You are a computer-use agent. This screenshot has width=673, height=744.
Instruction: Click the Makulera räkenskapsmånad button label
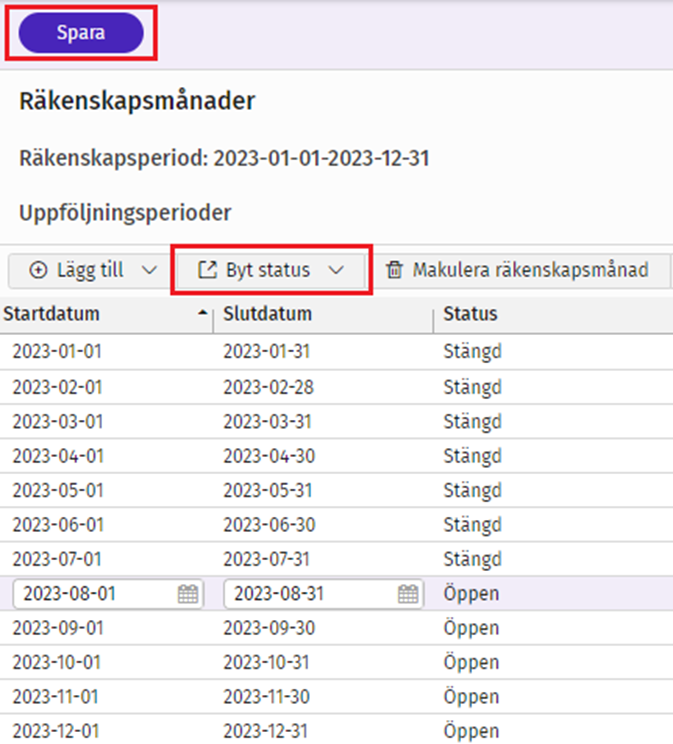[x=530, y=270]
